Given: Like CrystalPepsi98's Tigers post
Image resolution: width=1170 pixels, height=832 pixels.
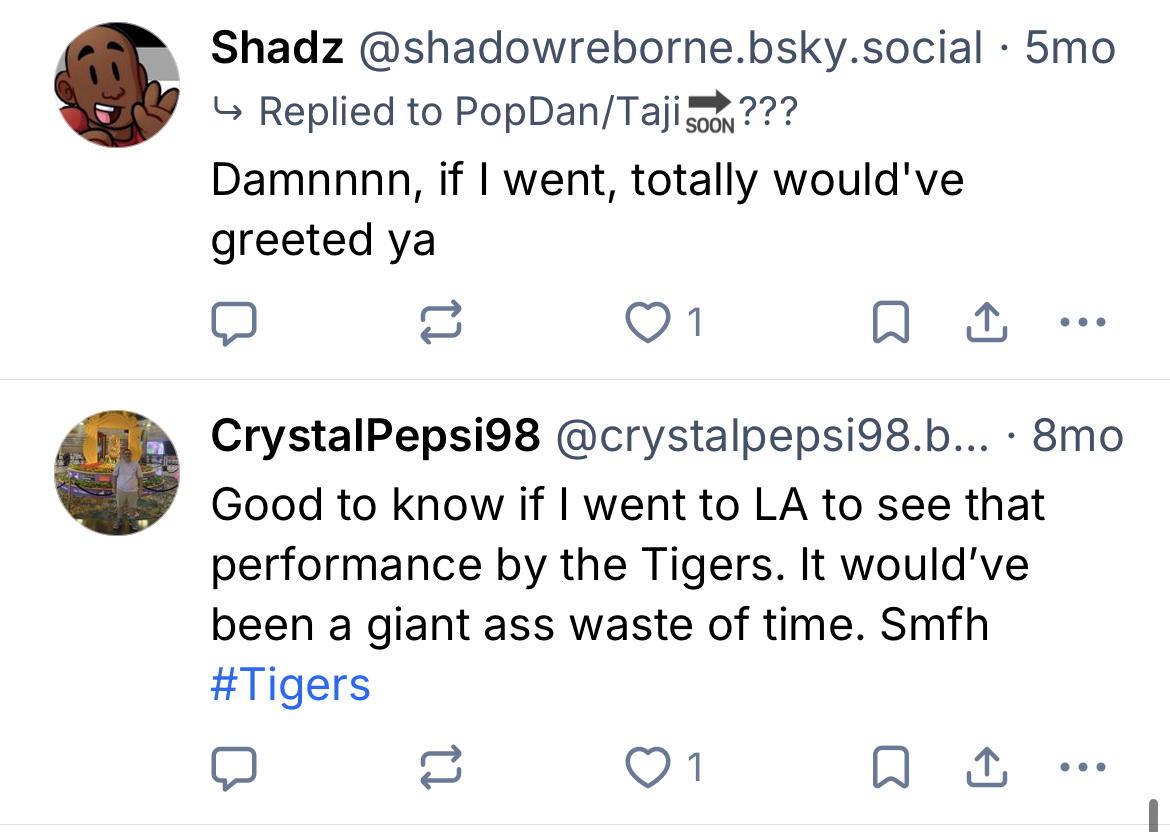Looking at the screenshot, I should [x=648, y=767].
